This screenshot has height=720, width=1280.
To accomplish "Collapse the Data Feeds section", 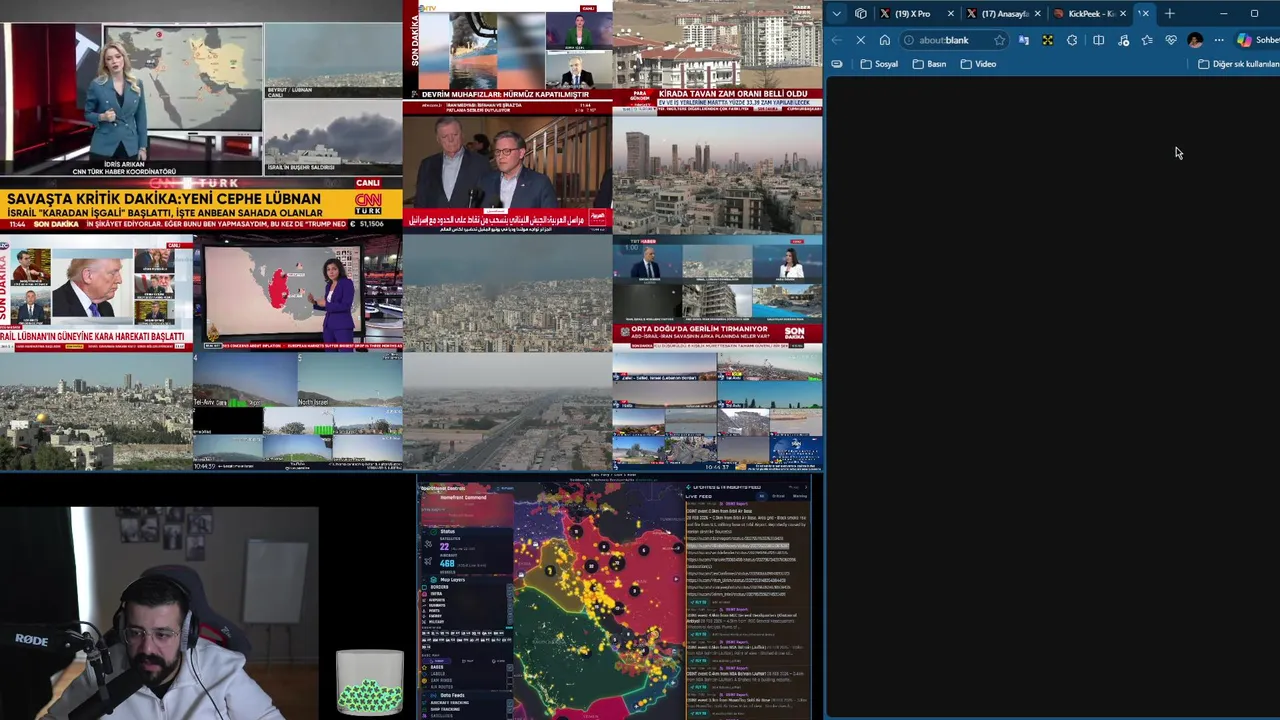I will coord(424,695).
